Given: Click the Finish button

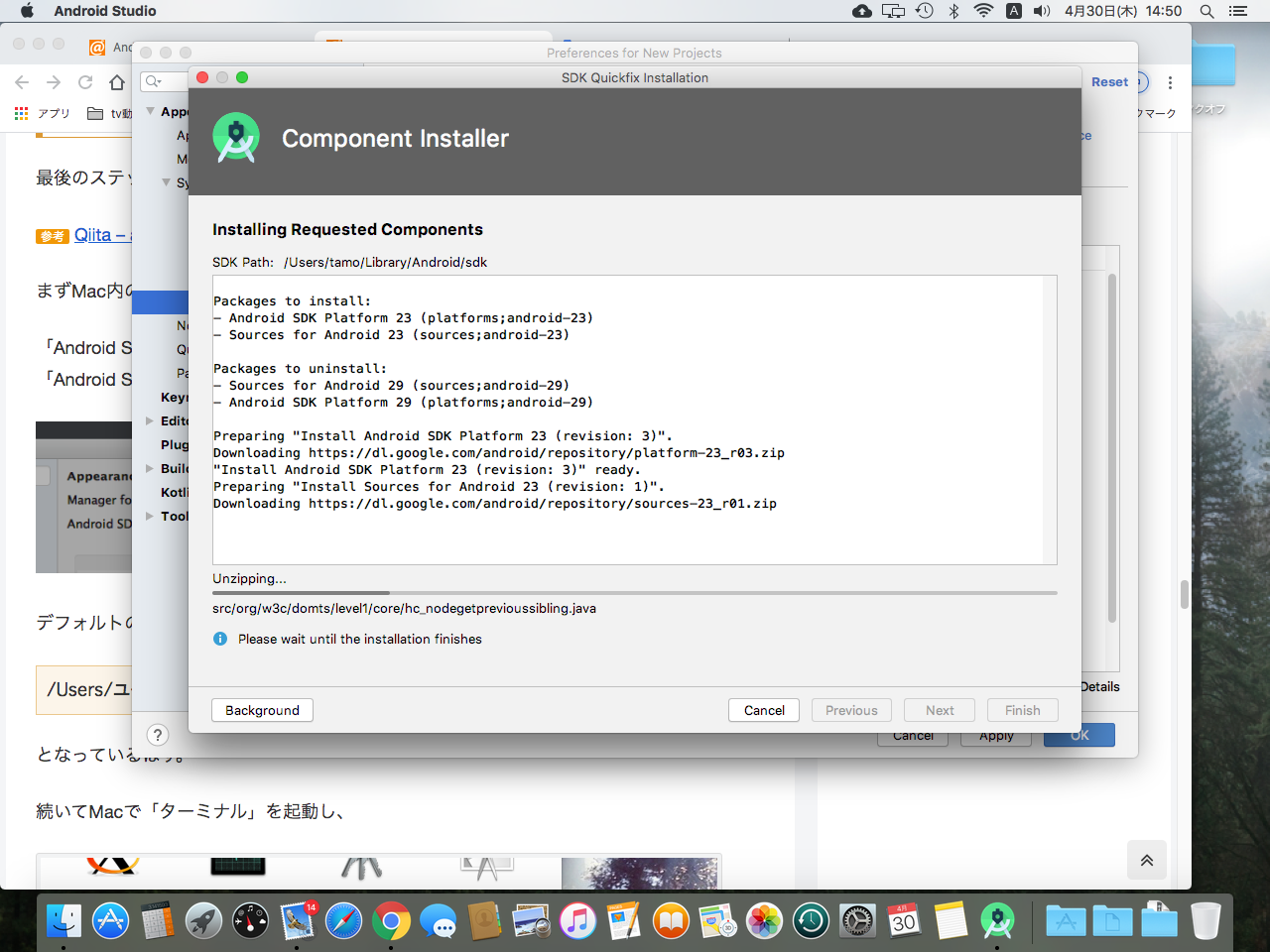Looking at the screenshot, I should (x=1022, y=710).
